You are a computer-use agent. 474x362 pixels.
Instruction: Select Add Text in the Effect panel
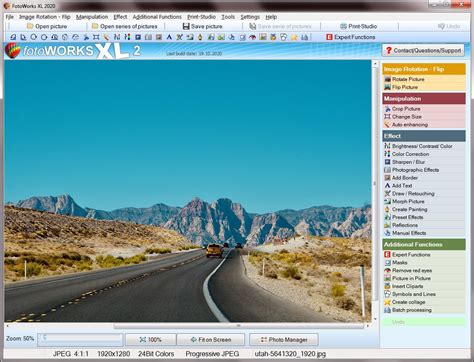(x=424, y=186)
